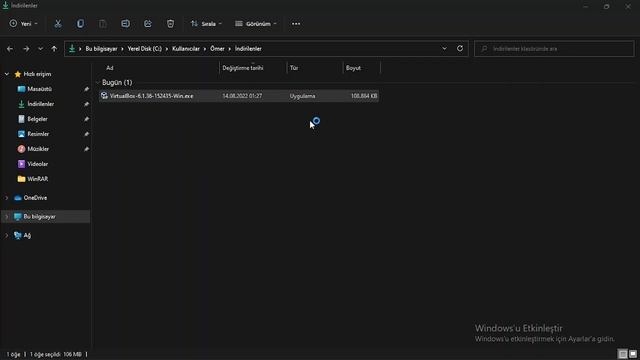640x360 pixels.
Task: Click the Share icon in toolbar
Action: [148, 24]
